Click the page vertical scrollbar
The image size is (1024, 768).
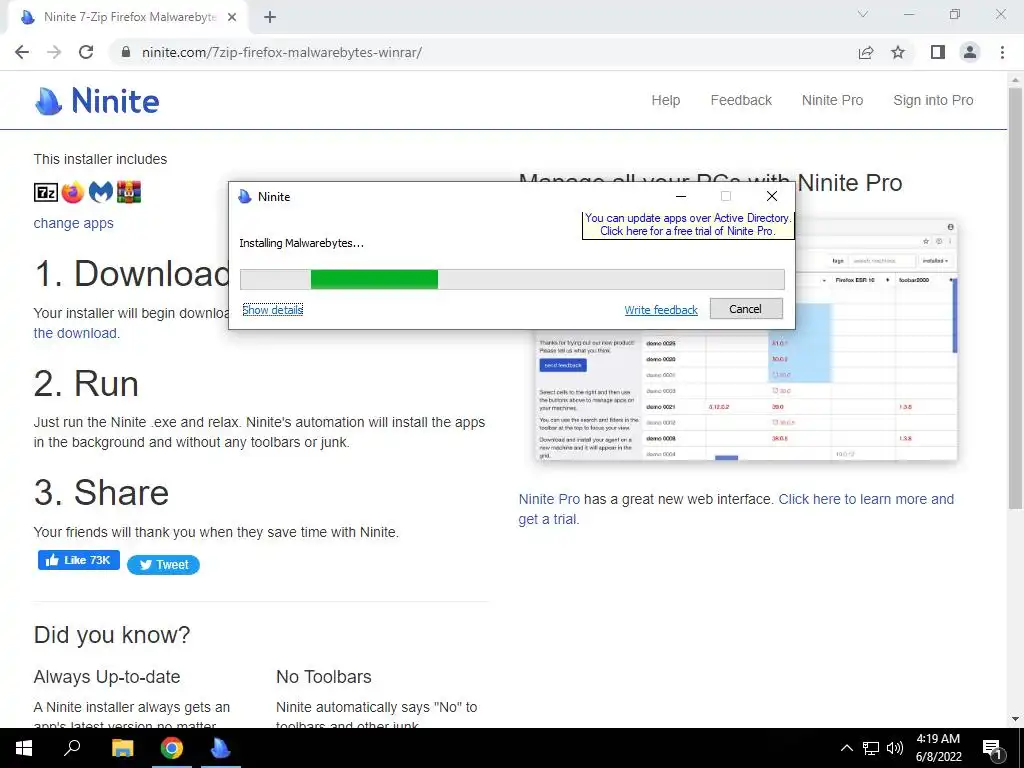pyautogui.click(x=1016, y=298)
